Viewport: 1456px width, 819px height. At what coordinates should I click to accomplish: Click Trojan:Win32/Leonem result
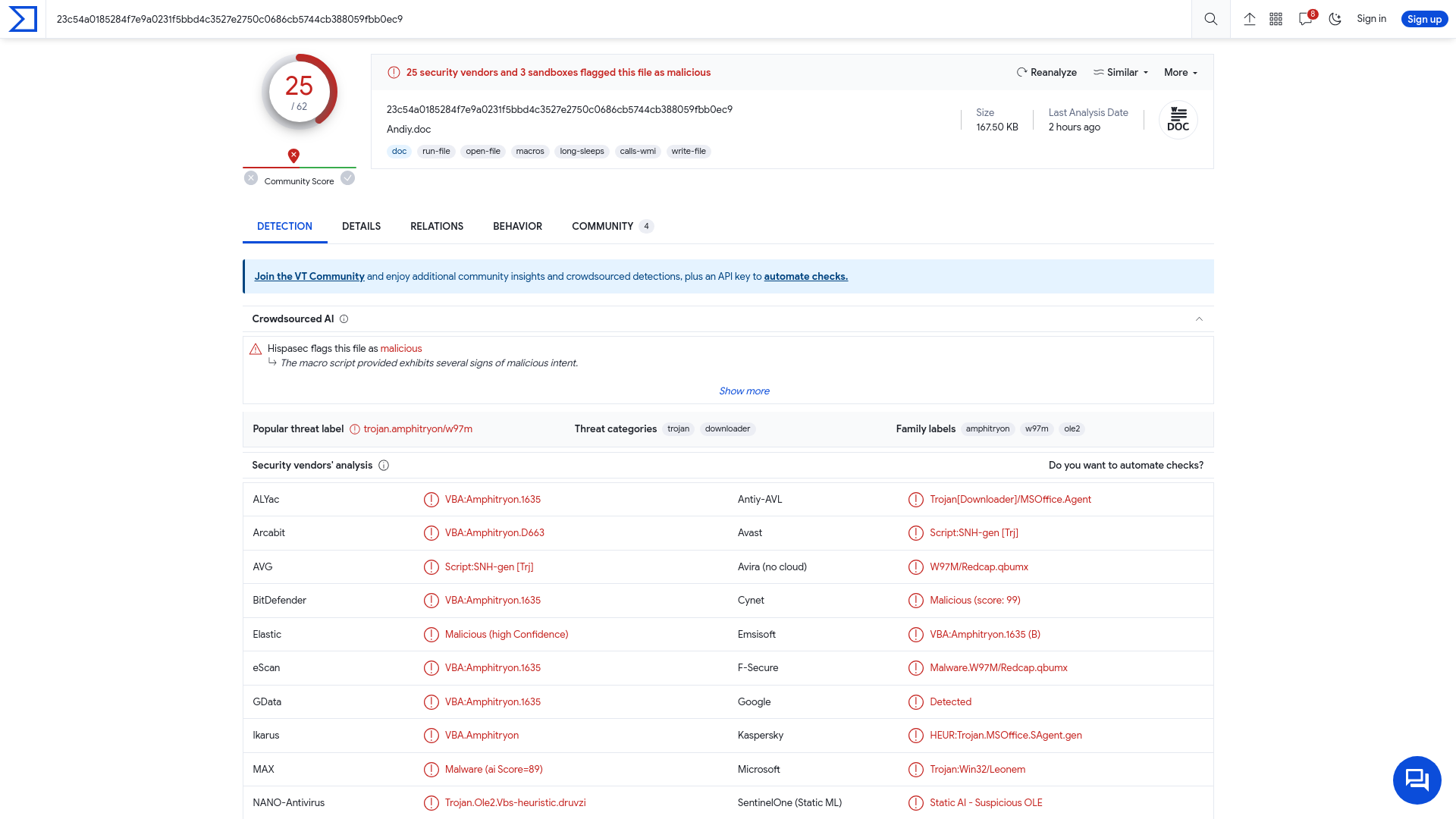point(977,770)
